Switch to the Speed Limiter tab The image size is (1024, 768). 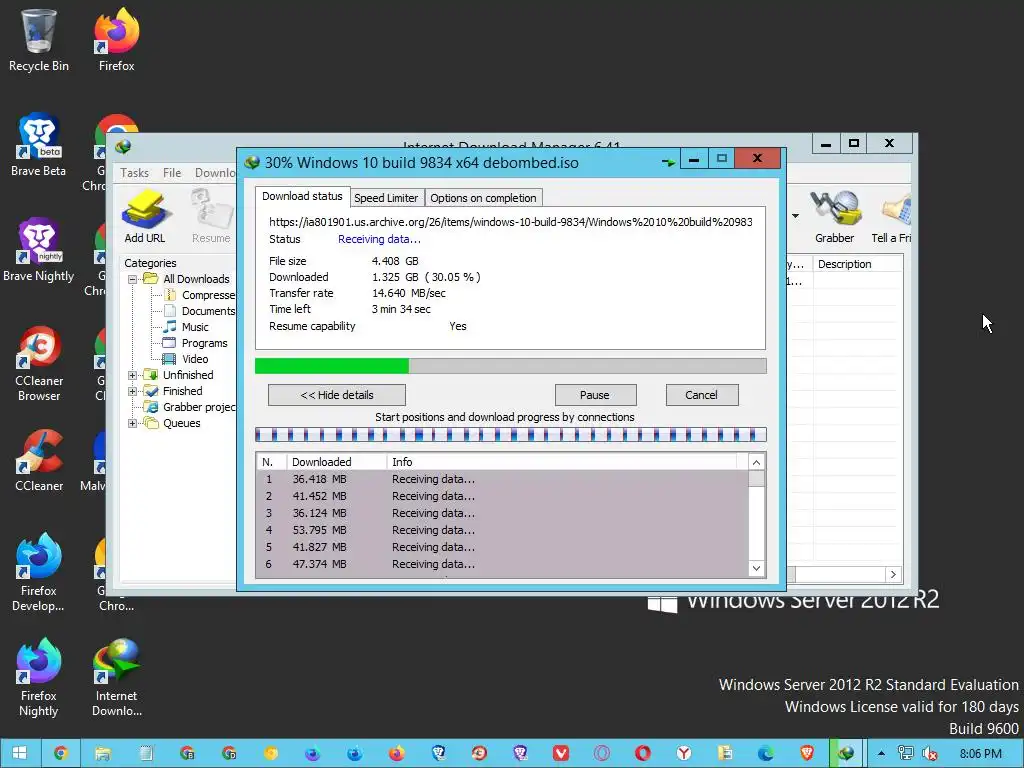point(386,198)
